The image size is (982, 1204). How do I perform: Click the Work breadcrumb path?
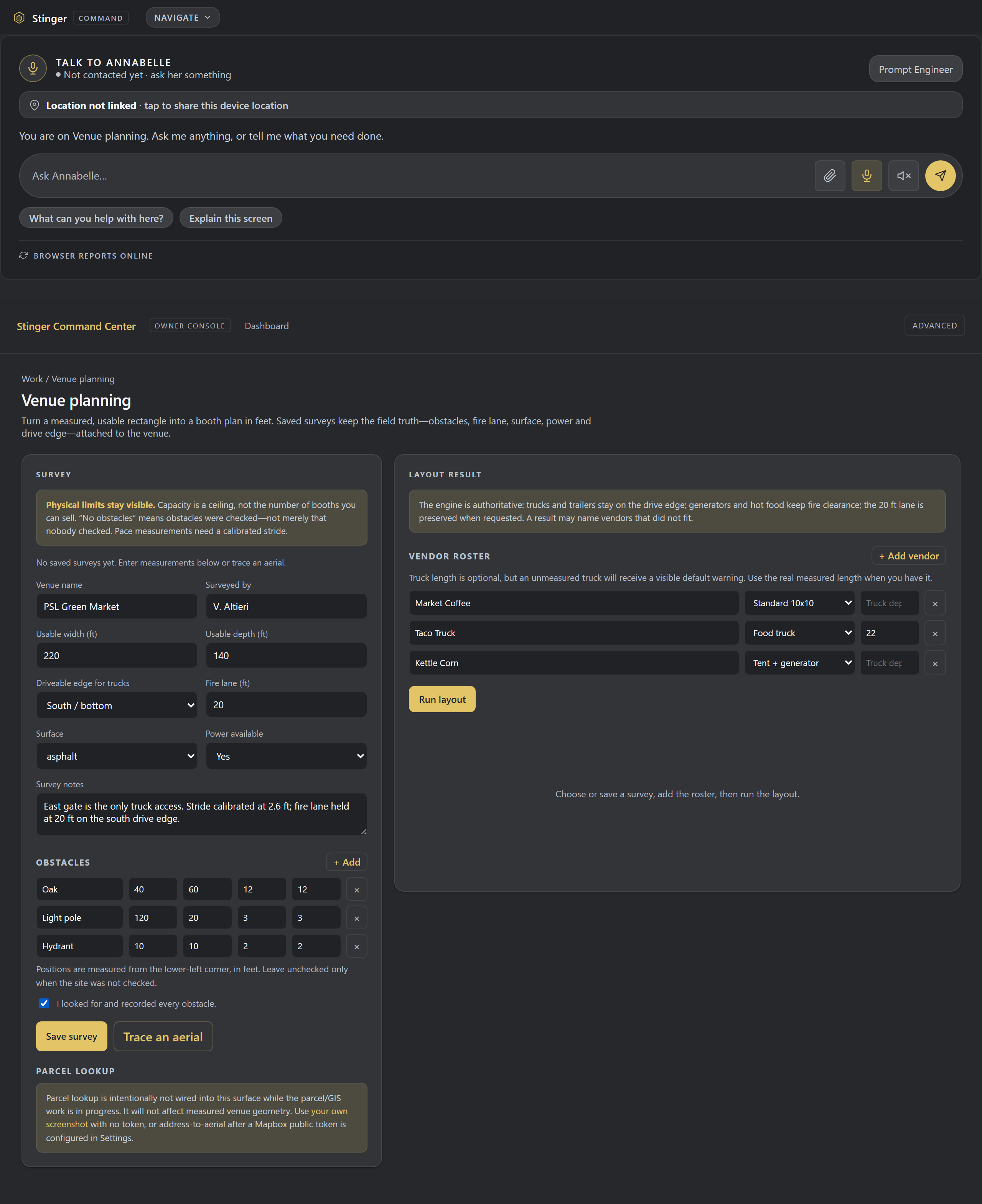pyautogui.click(x=32, y=379)
